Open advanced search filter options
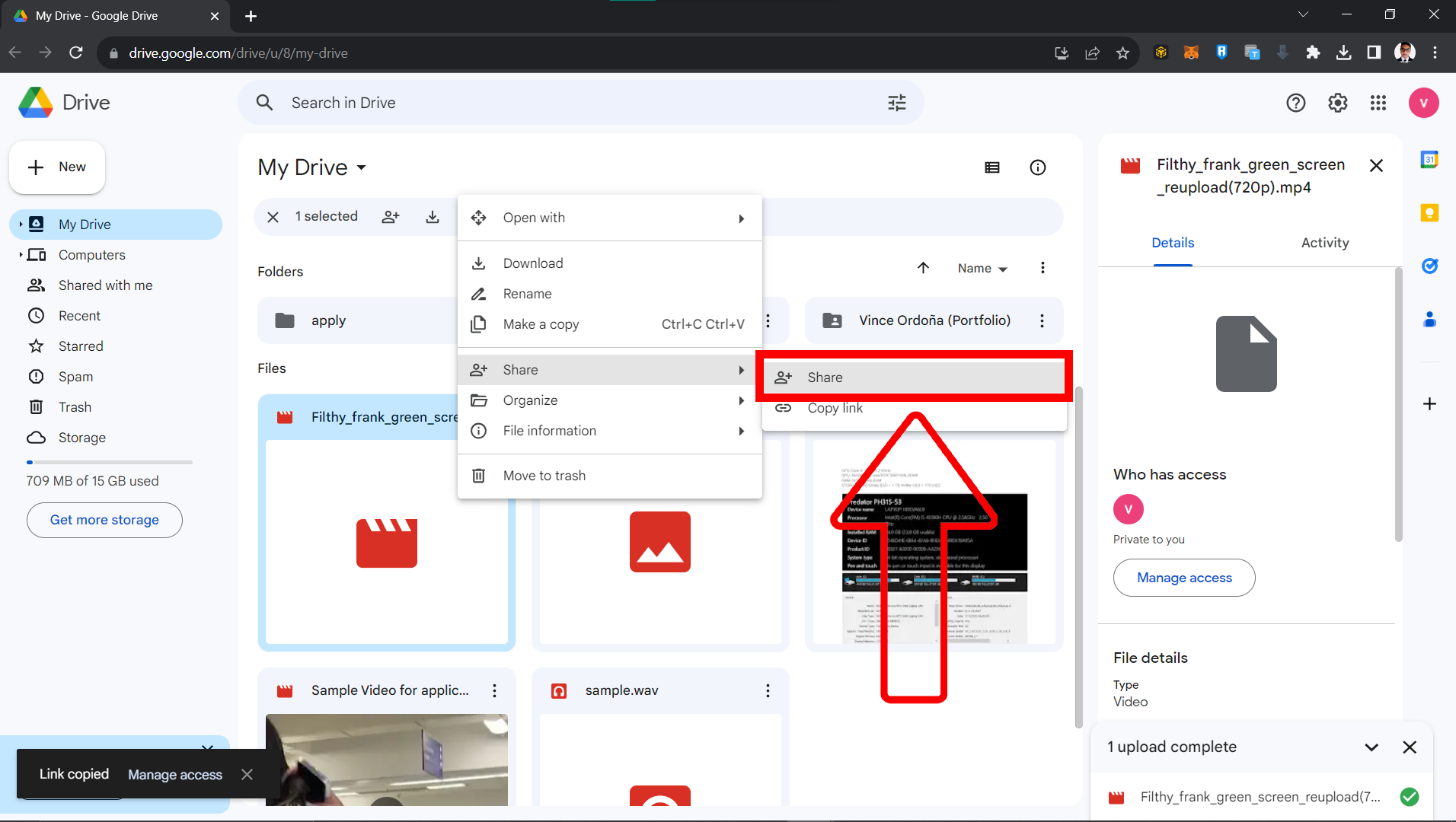The width and height of the screenshot is (1456, 822). pyautogui.click(x=896, y=102)
